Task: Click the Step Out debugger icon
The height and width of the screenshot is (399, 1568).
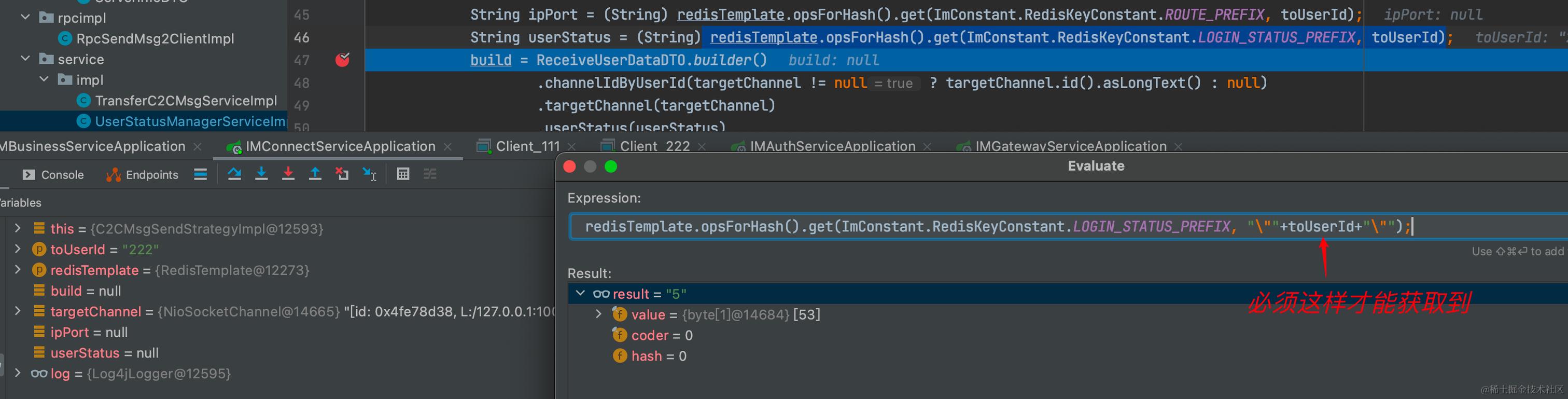Action: (x=315, y=174)
